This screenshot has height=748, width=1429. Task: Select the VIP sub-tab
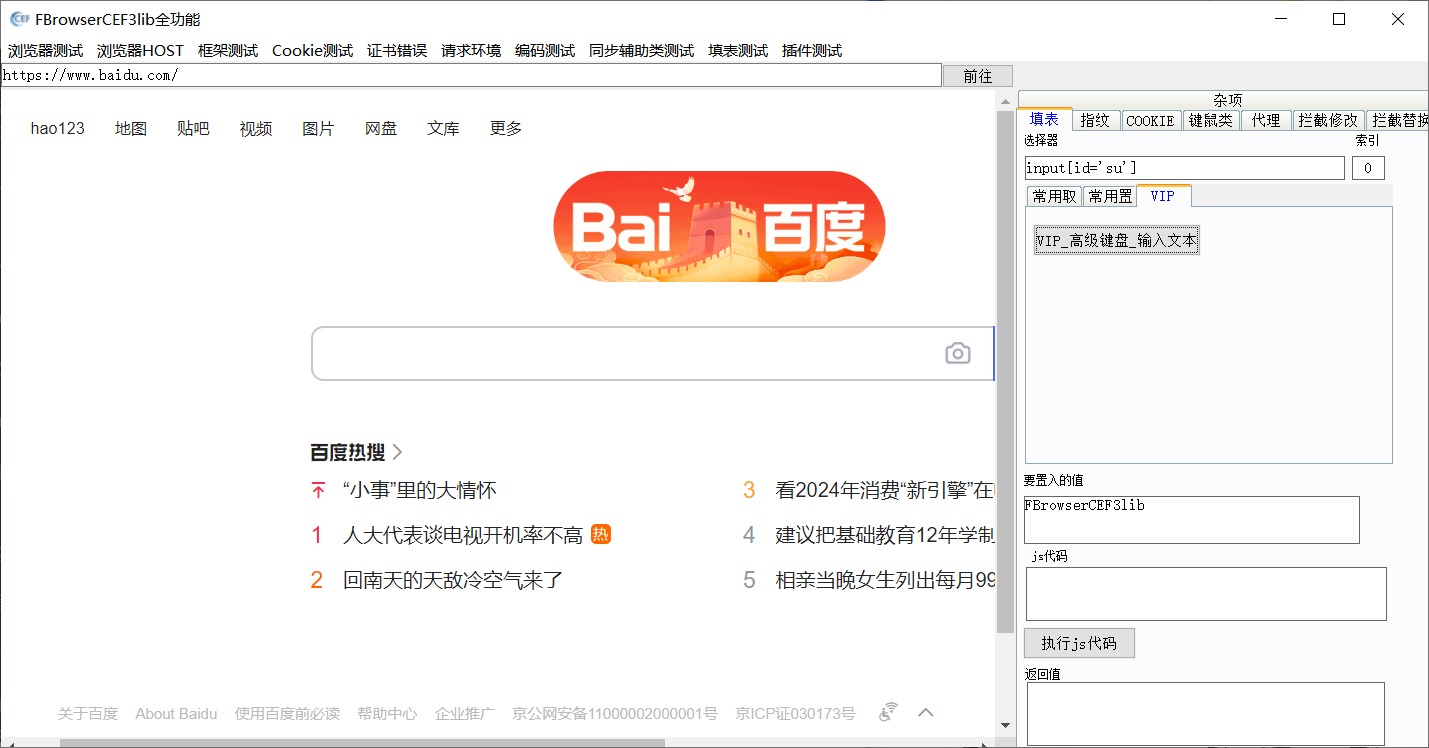pos(1163,196)
